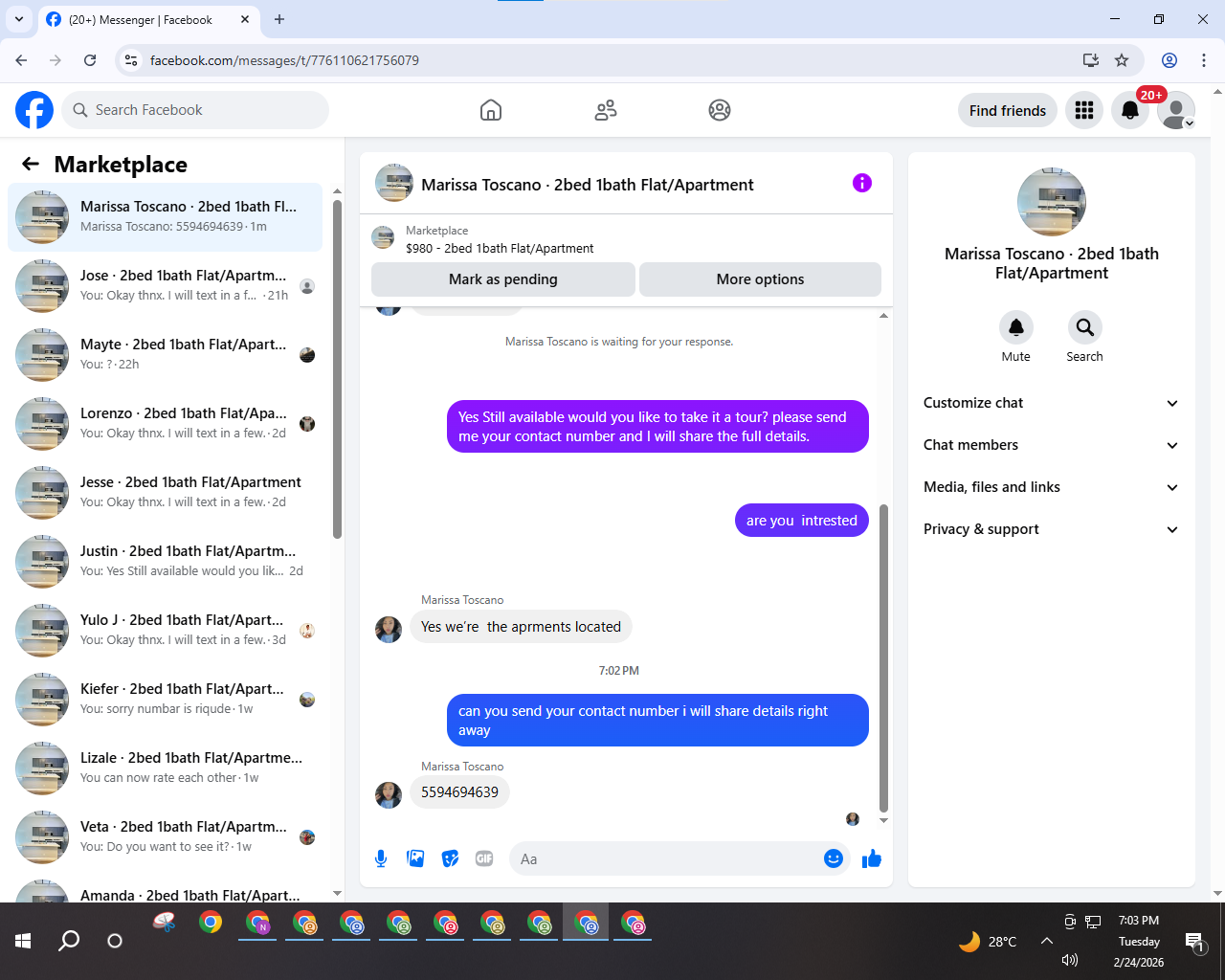Open the emoji picker smiley icon

coord(834,858)
